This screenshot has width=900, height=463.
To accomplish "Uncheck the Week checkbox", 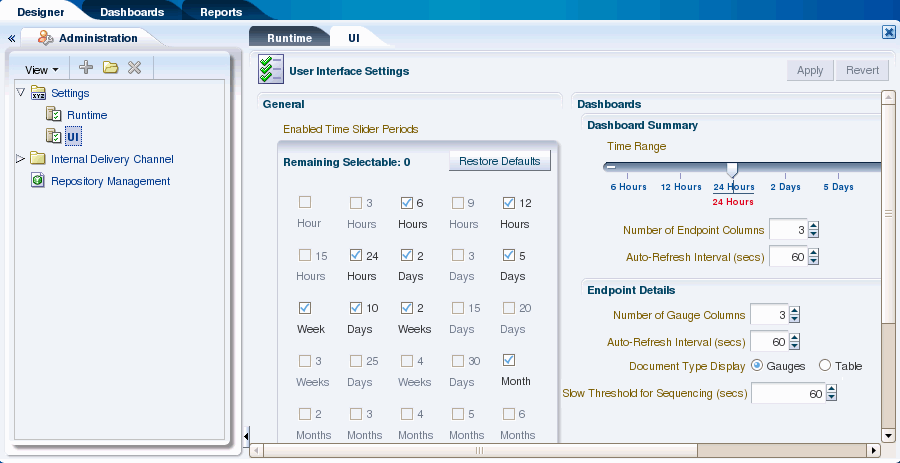I will tap(305, 308).
